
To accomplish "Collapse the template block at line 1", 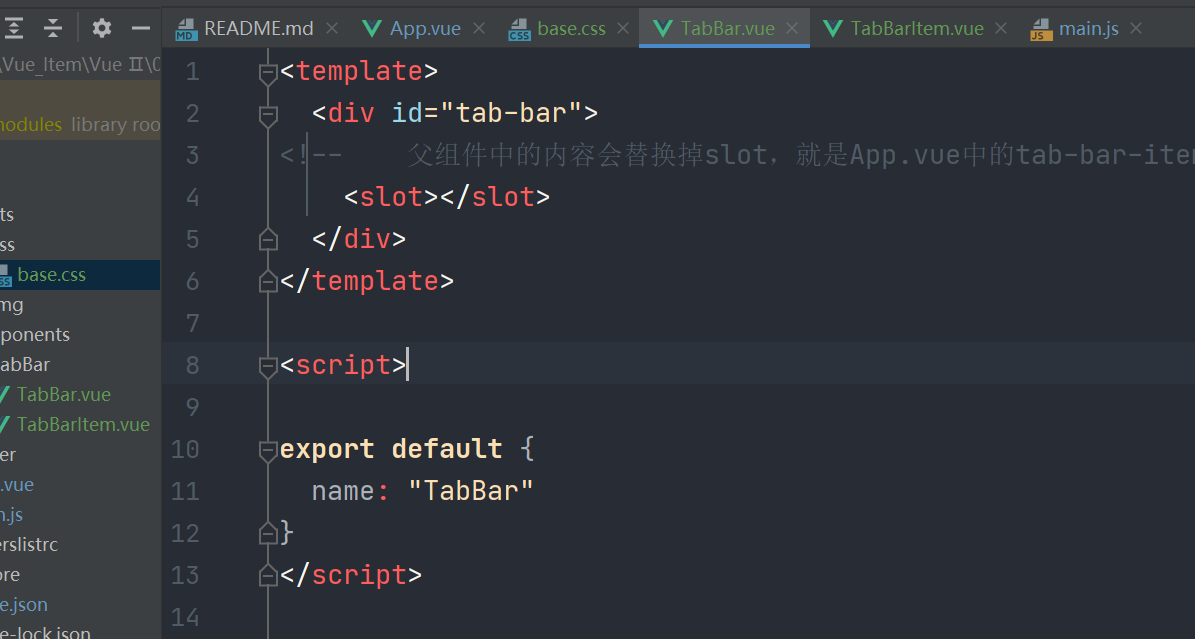I will (268, 74).
